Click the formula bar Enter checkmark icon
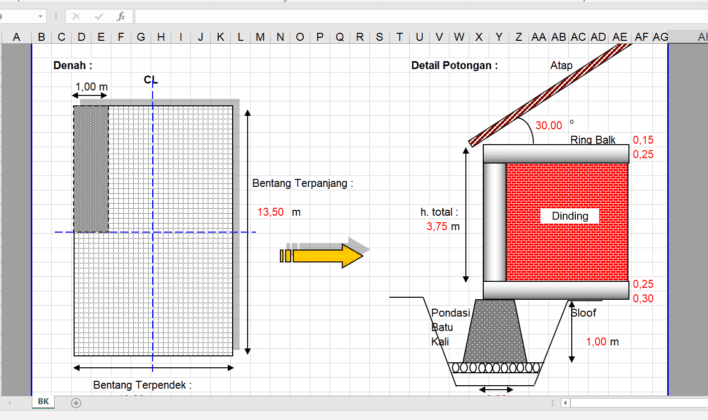 click(98, 17)
